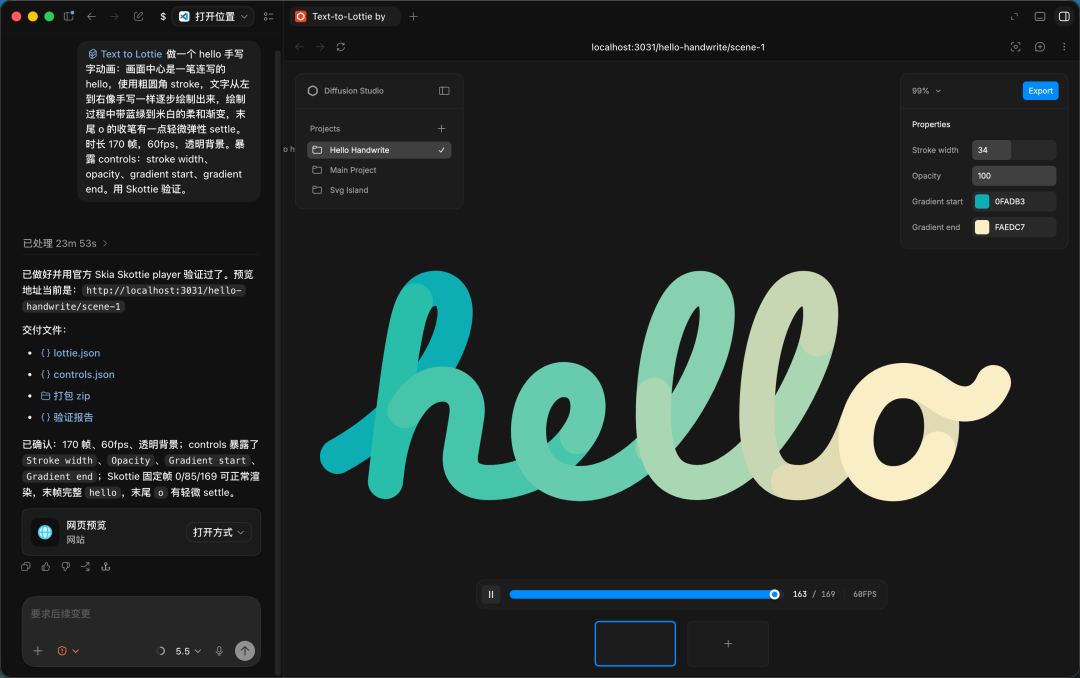The height and width of the screenshot is (678, 1080).
Task: Click the share arrow icon under response
Action: tap(85, 566)
